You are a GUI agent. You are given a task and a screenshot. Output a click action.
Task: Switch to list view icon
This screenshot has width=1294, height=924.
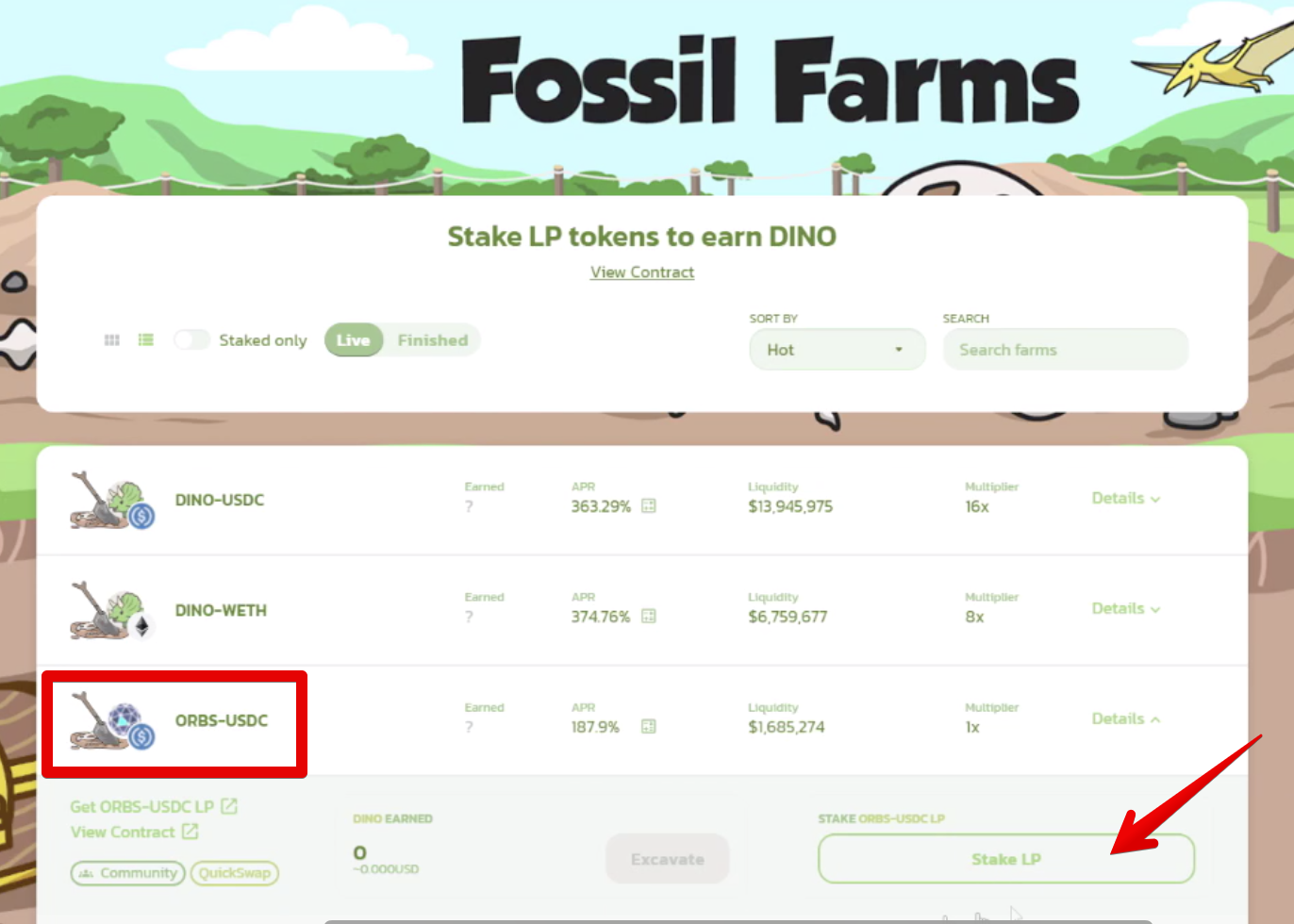146,340
